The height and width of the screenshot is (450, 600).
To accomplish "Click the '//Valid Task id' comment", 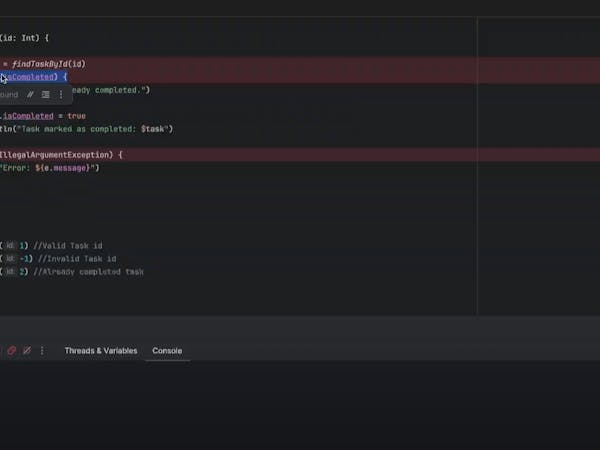I will coord(68,246).
